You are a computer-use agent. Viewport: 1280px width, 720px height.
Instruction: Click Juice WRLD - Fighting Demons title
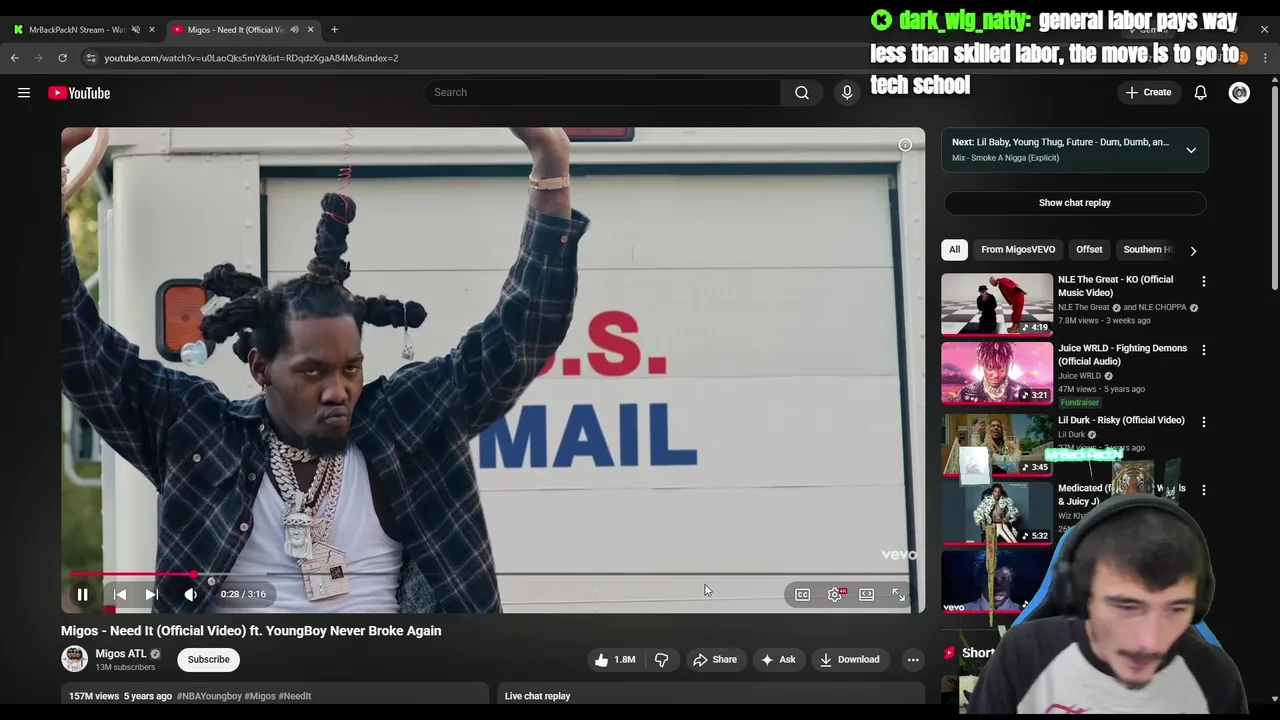point(1122,355)
